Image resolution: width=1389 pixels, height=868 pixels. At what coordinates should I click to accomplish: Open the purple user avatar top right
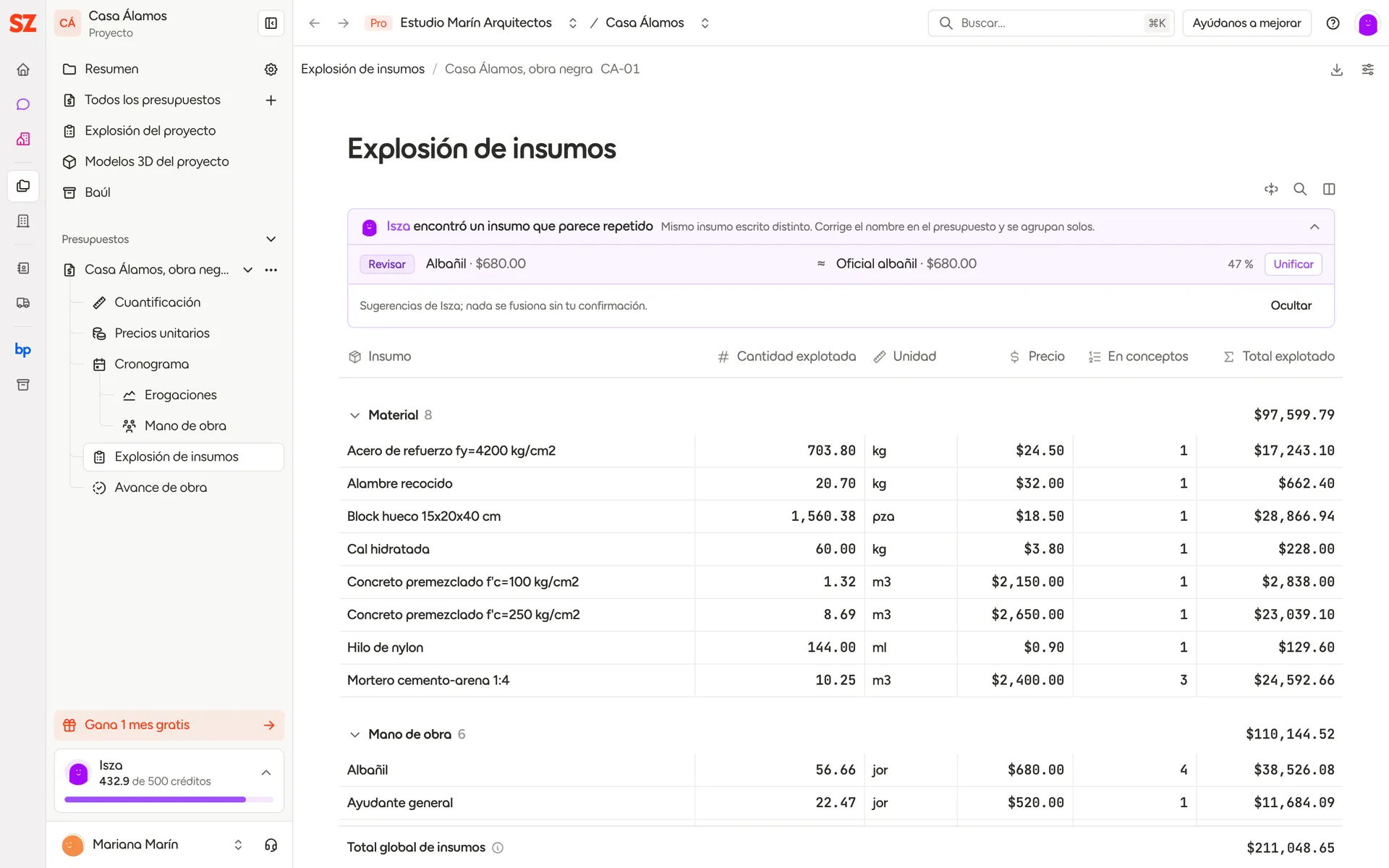pos(1367,23)
